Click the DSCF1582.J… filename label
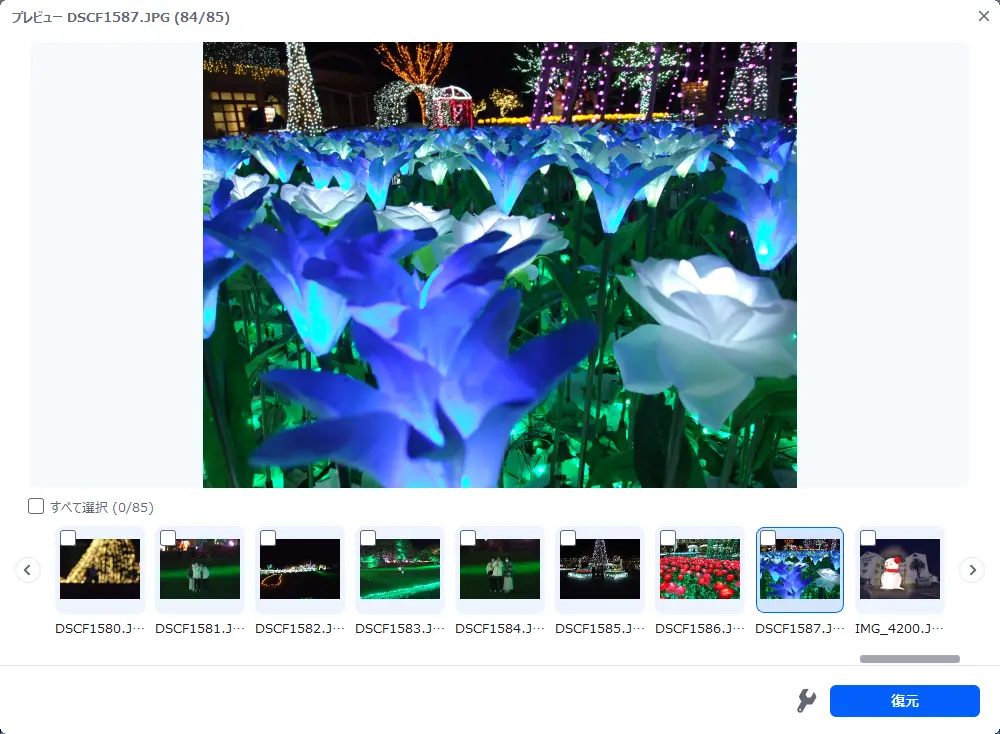Viewport: 1000px width, 734px height. [x=300, y=628]
